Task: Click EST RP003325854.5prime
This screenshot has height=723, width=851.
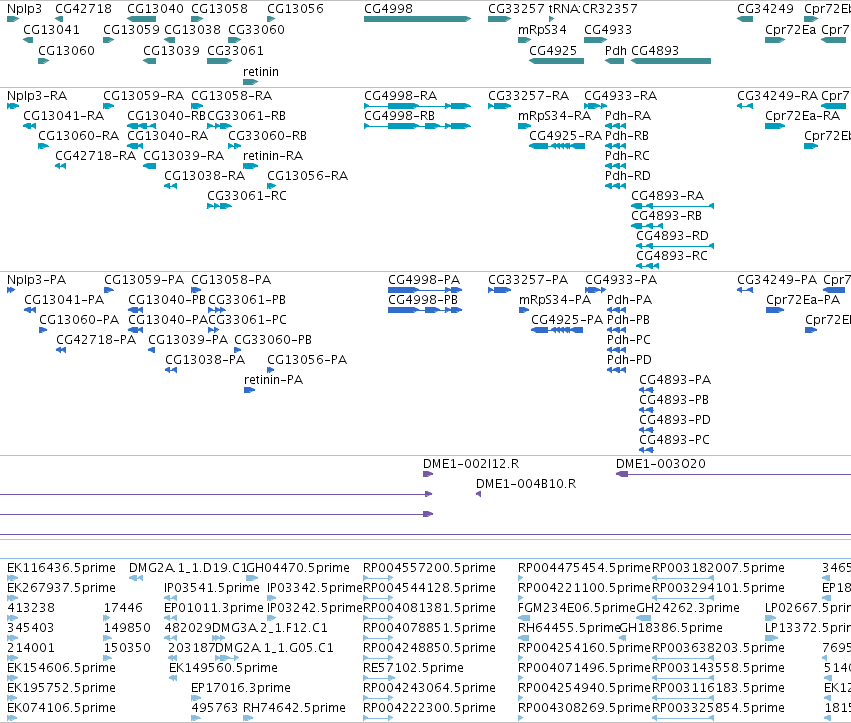Action: pyautogui.click(x=718, y=708)
